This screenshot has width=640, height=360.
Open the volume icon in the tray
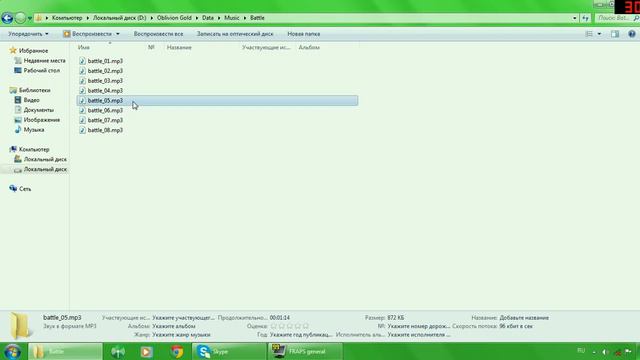pyautogui.click(x=606, y=352)
